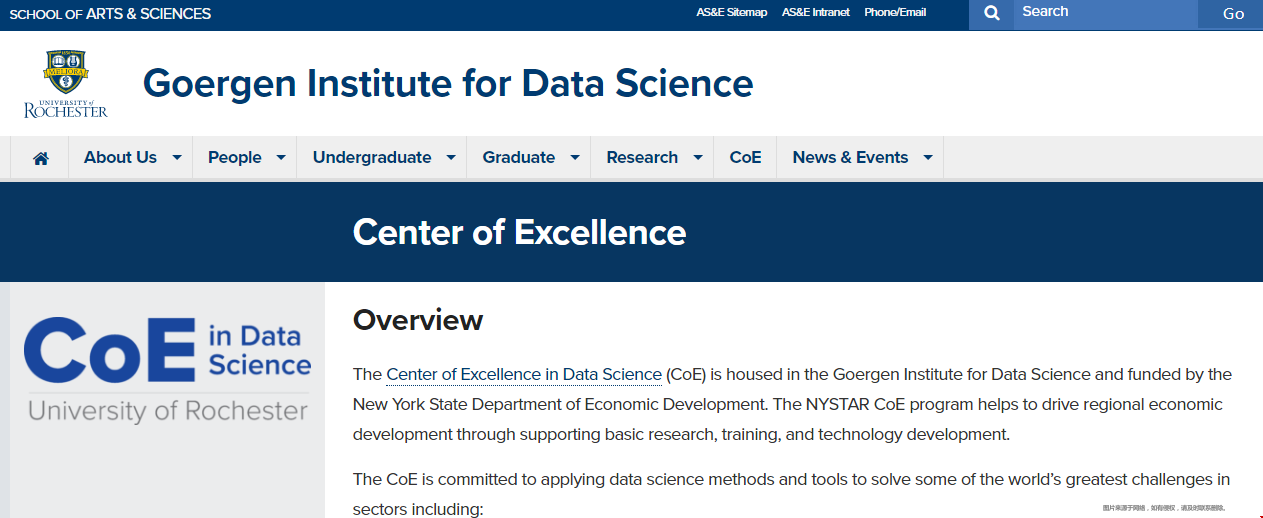Image resolution: width=1263 pixels, height=518 pixels.
Task: Focus the Search input field
Action: point(1106,14)
